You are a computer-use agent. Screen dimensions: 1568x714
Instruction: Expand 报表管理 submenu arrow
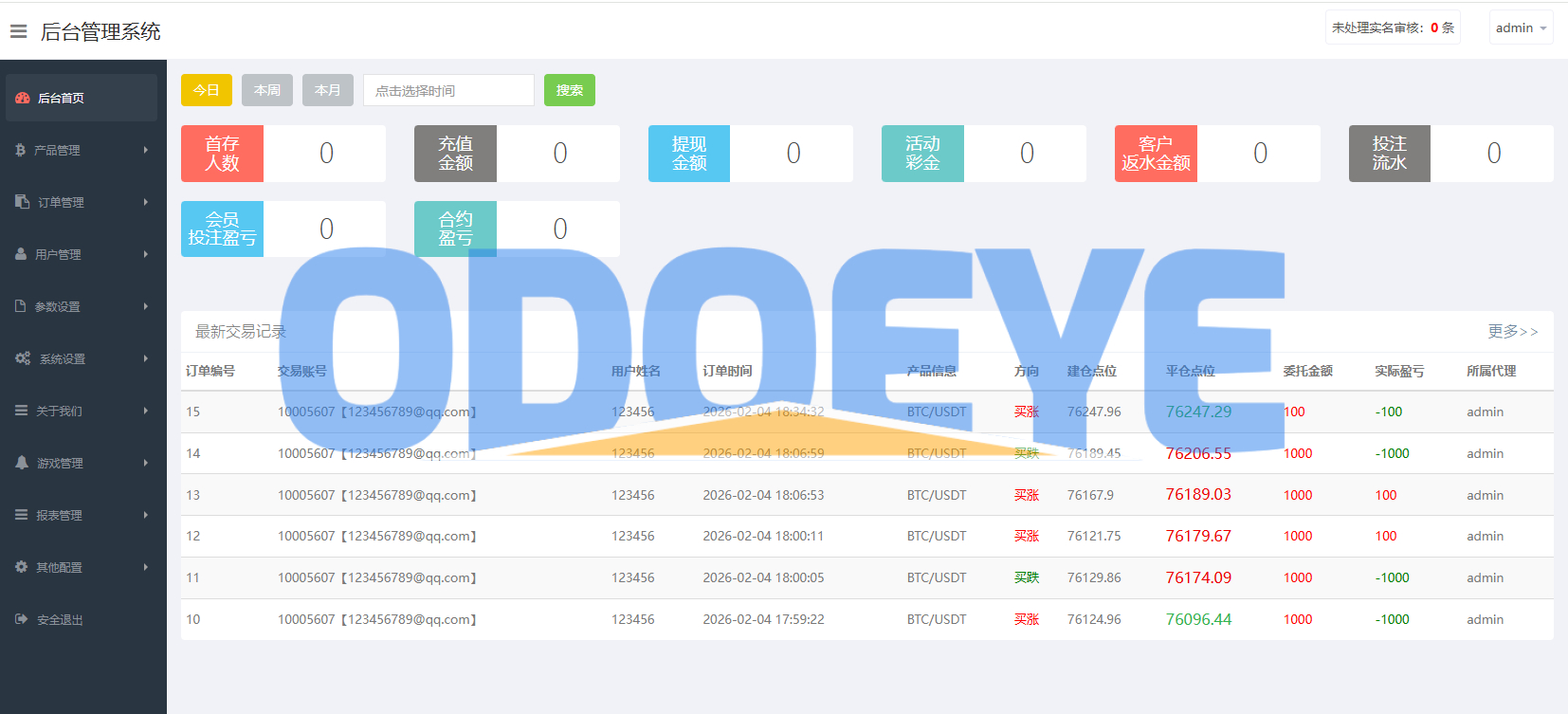click(146, 515)
